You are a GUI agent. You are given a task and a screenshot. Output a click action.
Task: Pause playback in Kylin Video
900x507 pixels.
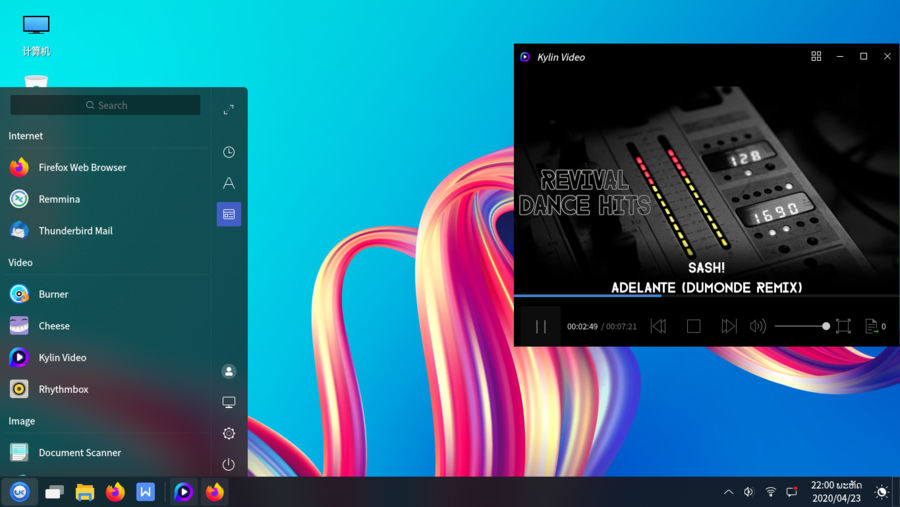coord(541,327)
